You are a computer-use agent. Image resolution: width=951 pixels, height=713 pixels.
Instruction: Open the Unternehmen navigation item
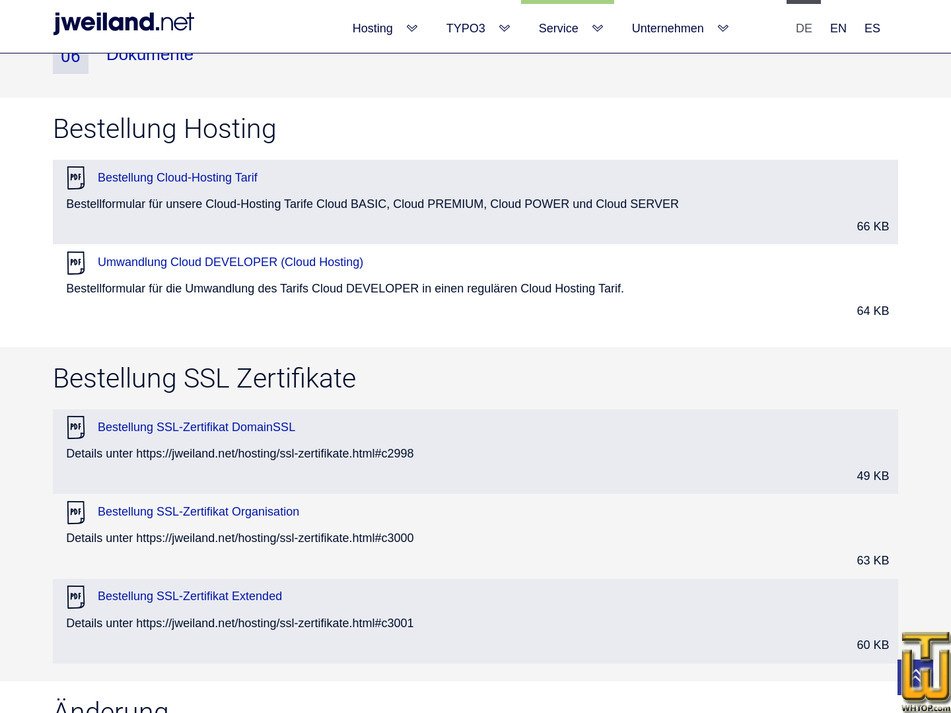point(667,28)
